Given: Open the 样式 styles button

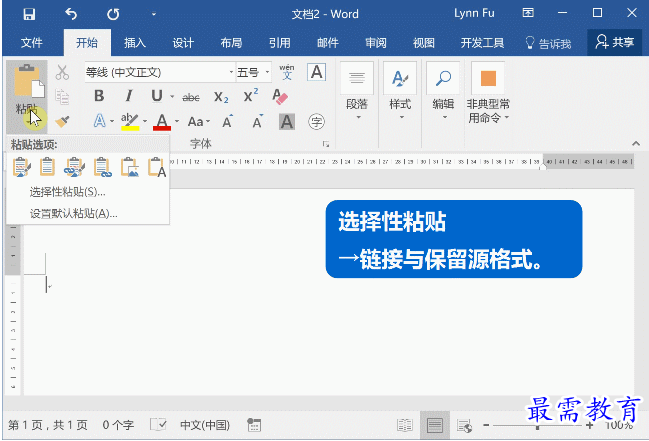Looking at the screenshot, I should click(x=400, y=92).
